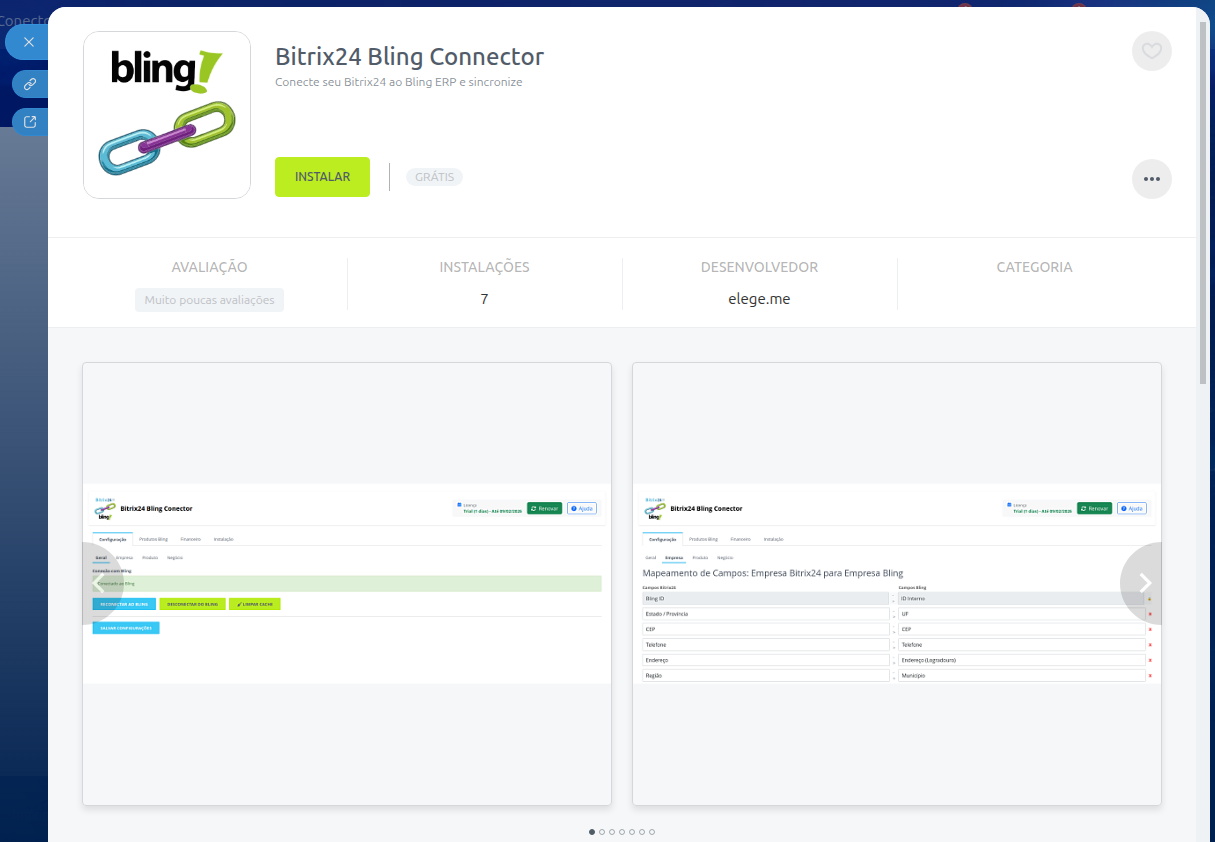
Task: Click the Bling chain app logo
Action: 167,115
